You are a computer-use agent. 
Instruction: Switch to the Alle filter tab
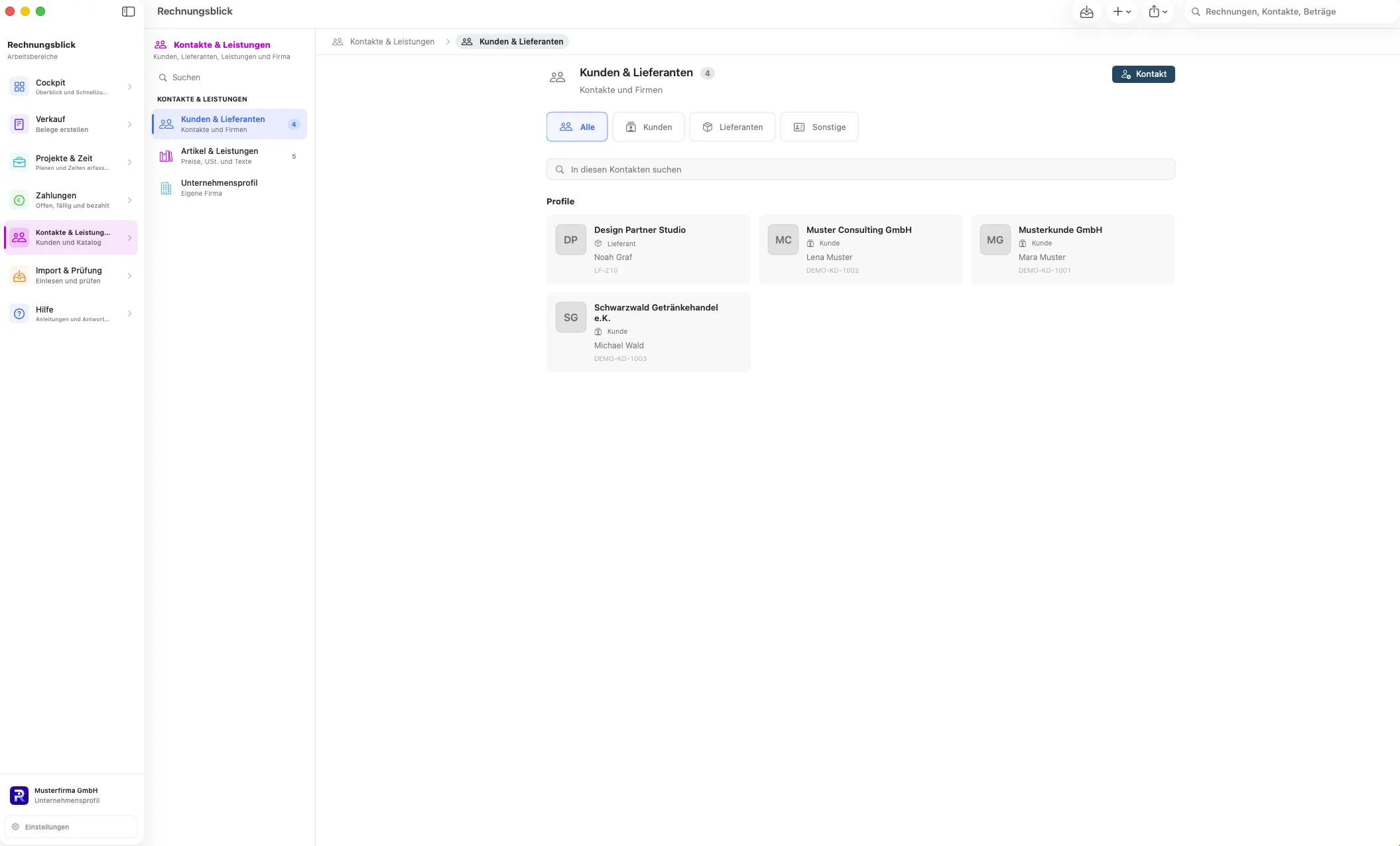[577, 127]
